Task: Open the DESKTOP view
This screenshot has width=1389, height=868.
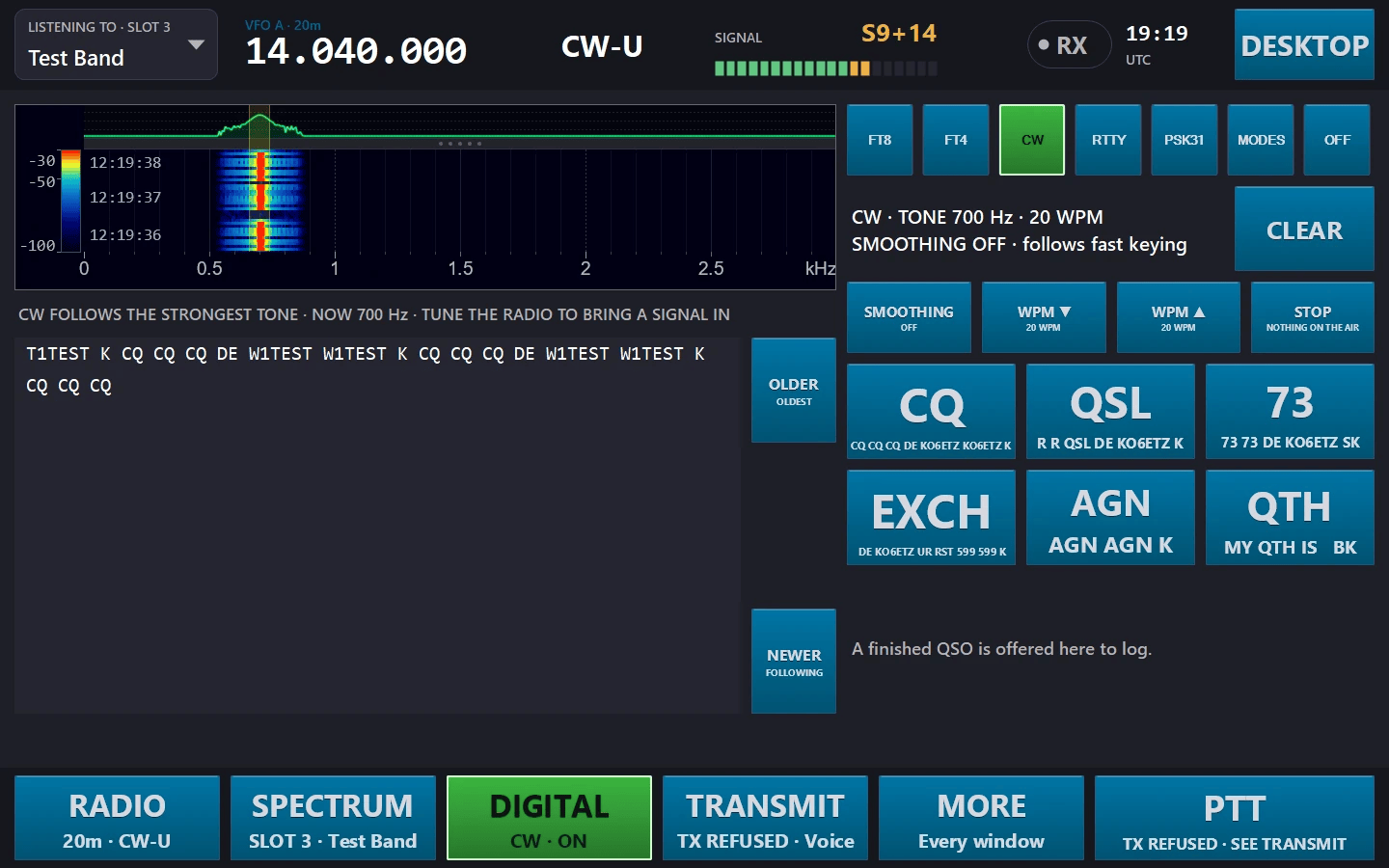Action: coord(1304,45)
